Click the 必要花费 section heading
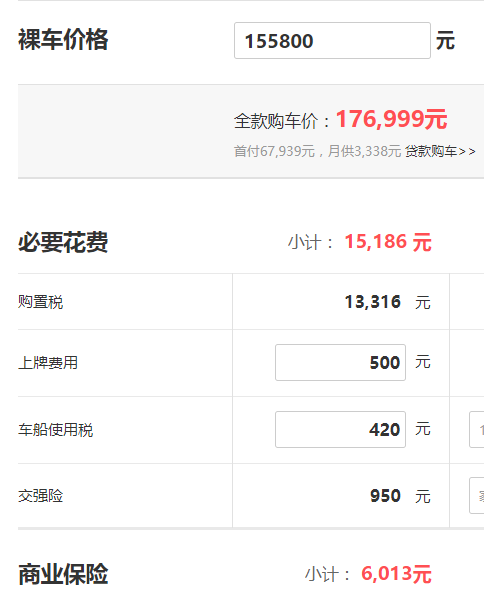 pos(63,242)
